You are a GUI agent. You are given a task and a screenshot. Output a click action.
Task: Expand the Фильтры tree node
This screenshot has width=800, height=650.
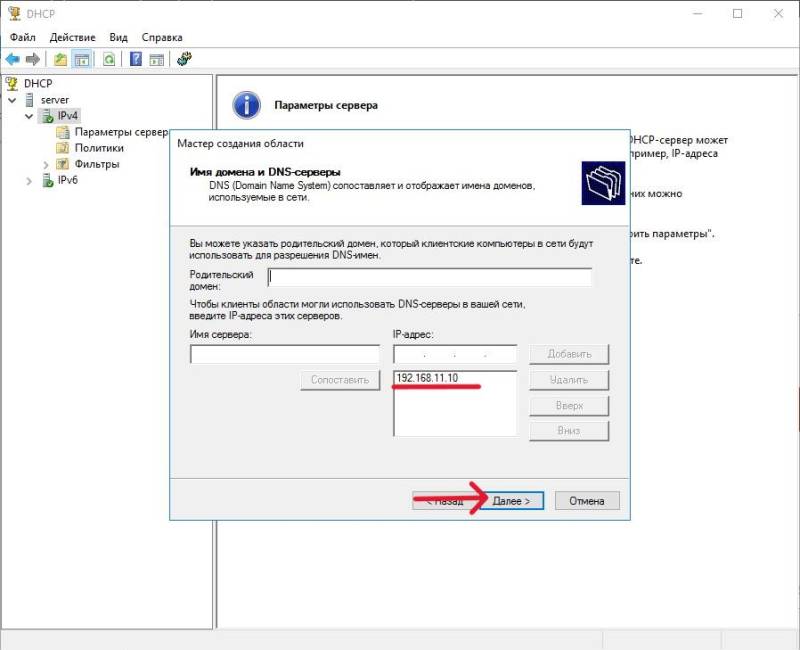tap(45, 164)
